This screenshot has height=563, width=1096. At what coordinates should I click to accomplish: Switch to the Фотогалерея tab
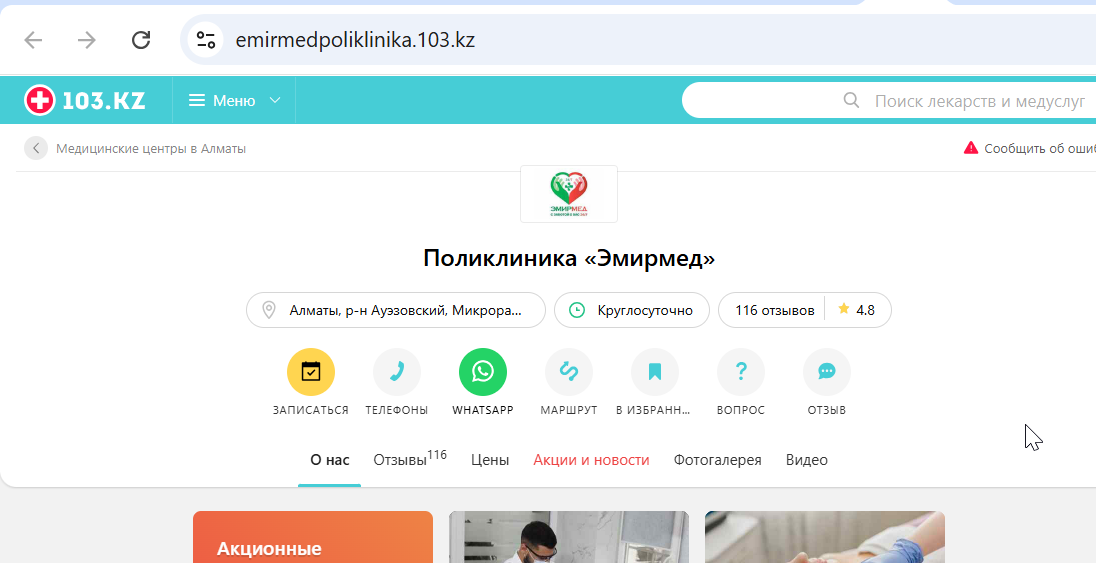point(717,460)
